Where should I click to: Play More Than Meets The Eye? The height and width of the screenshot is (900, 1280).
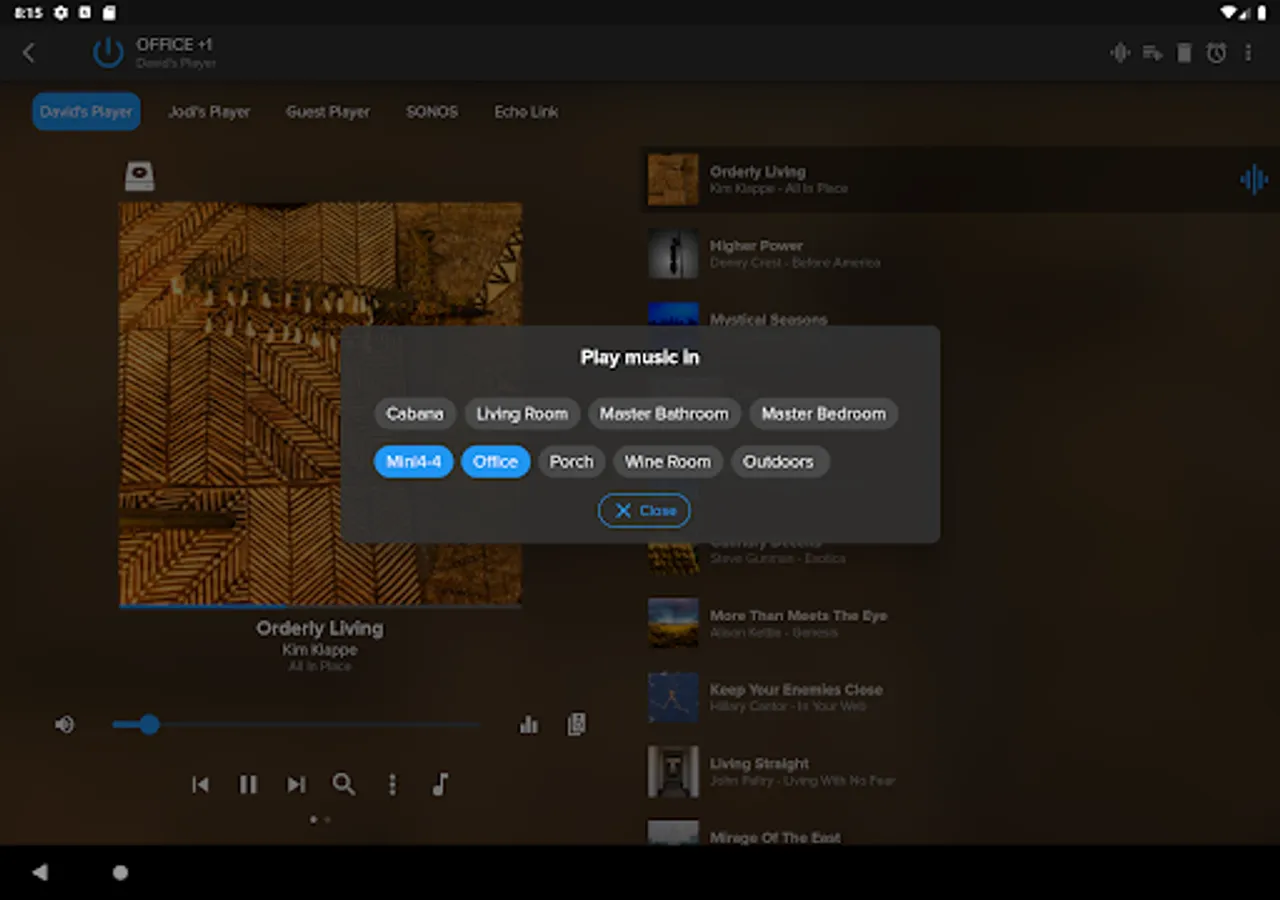tap(960, 624)
